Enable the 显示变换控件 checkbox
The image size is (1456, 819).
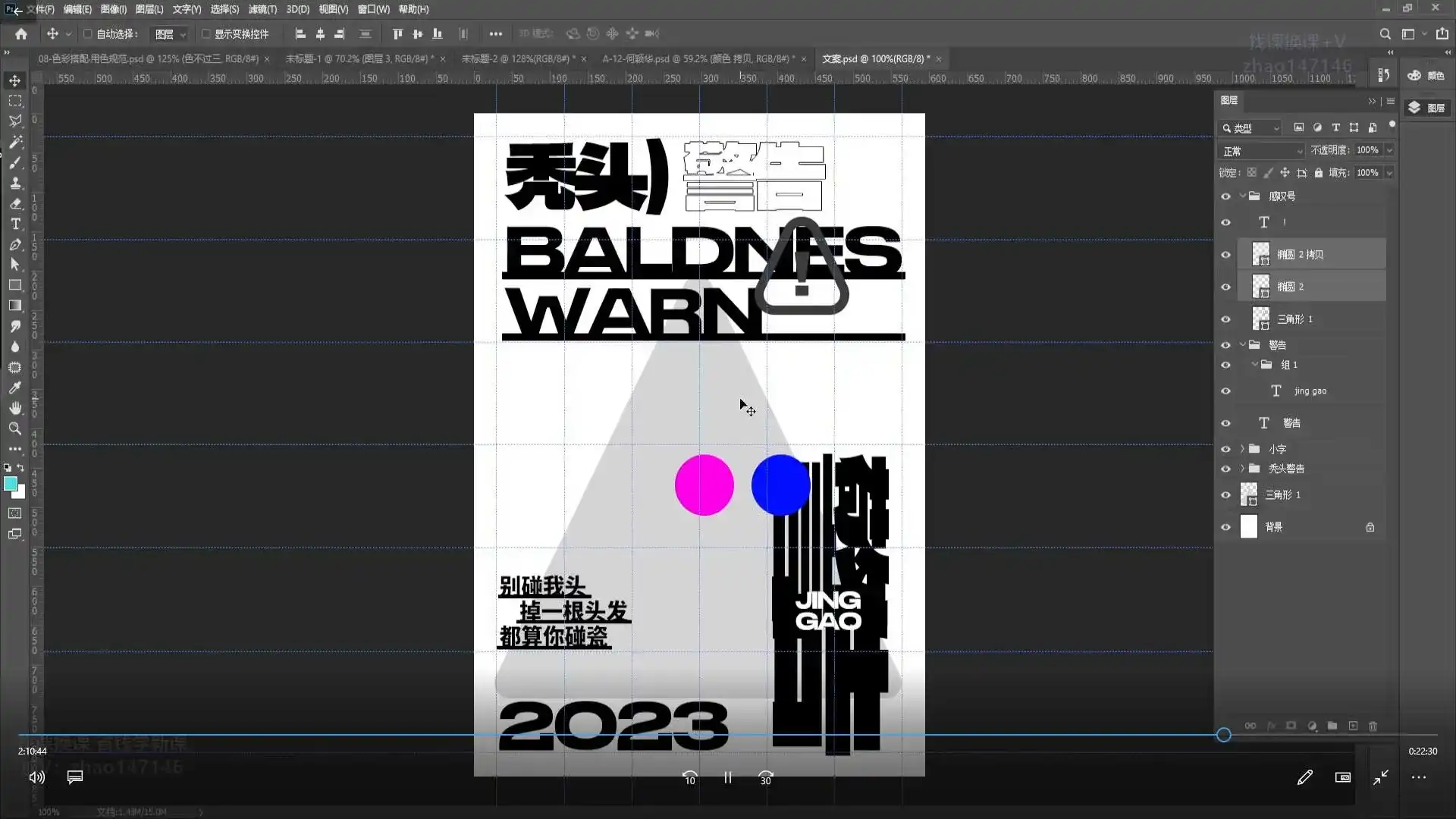(206, 34)
